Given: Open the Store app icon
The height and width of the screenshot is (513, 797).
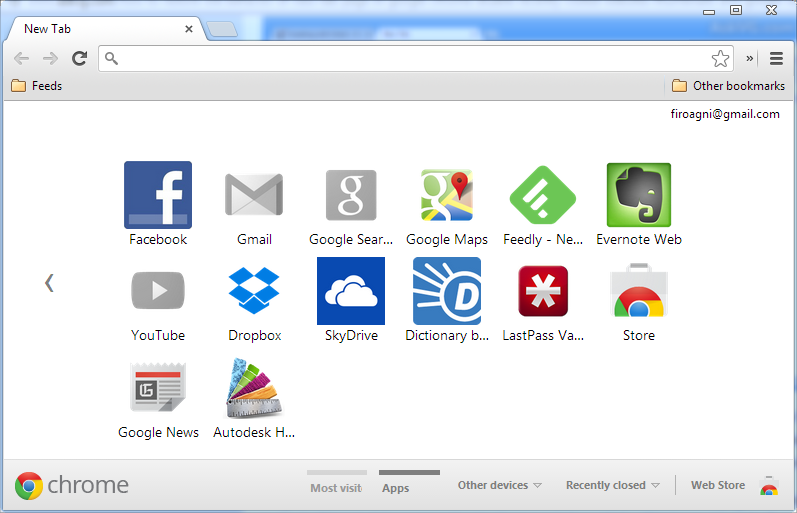Looking at the screenshot, I should click(x=639, y=291).
